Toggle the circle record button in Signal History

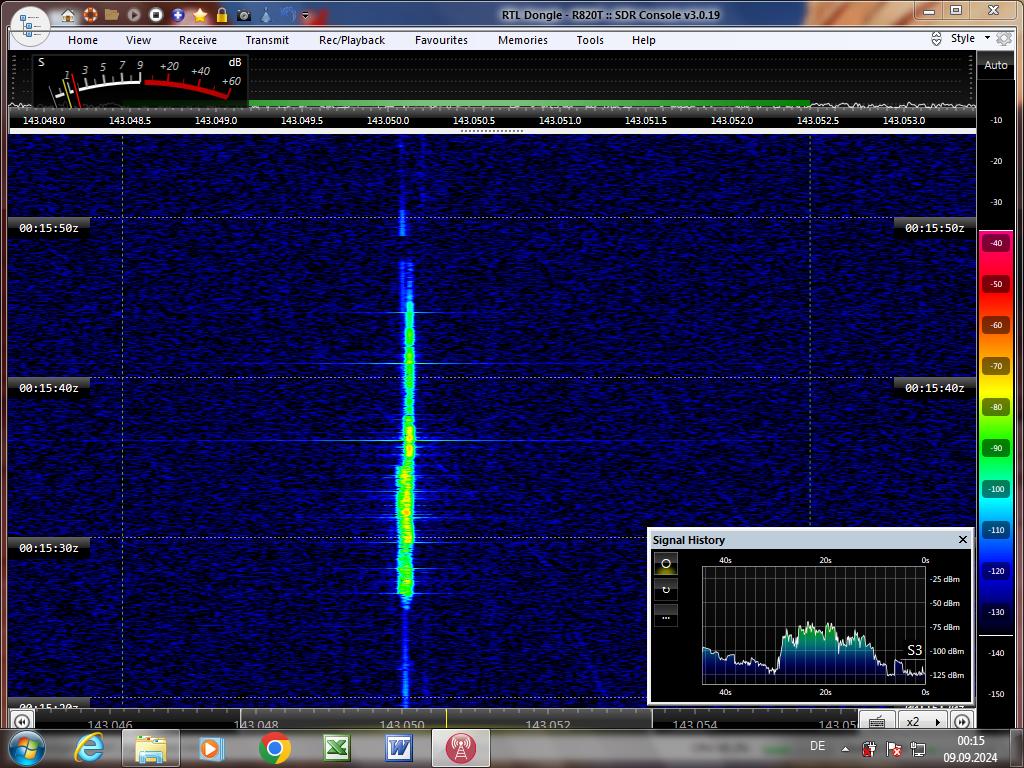click(x=666, y=563)
